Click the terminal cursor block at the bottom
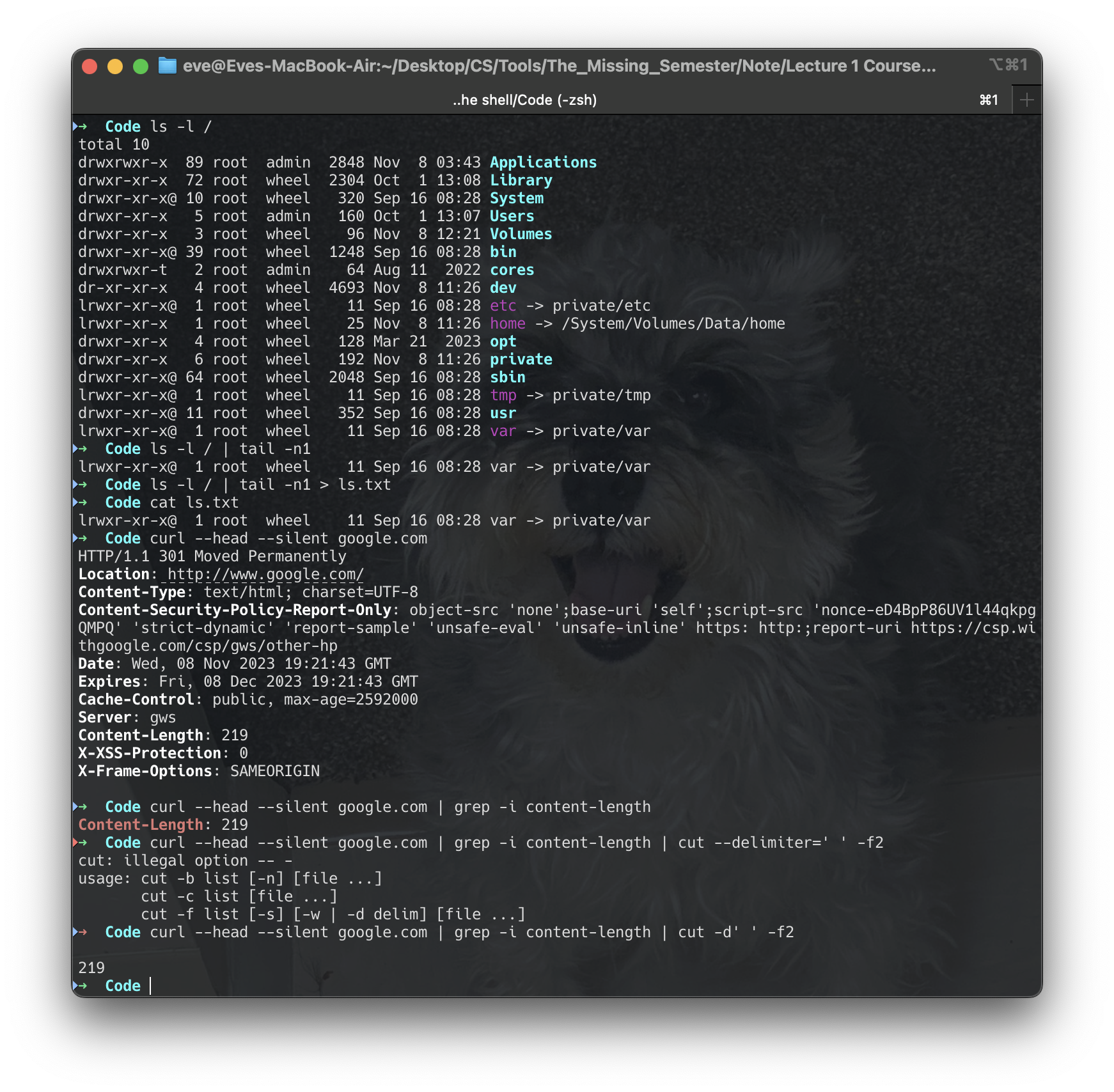The height and width of the screenshot is (1092, 1114). [151, 985]
